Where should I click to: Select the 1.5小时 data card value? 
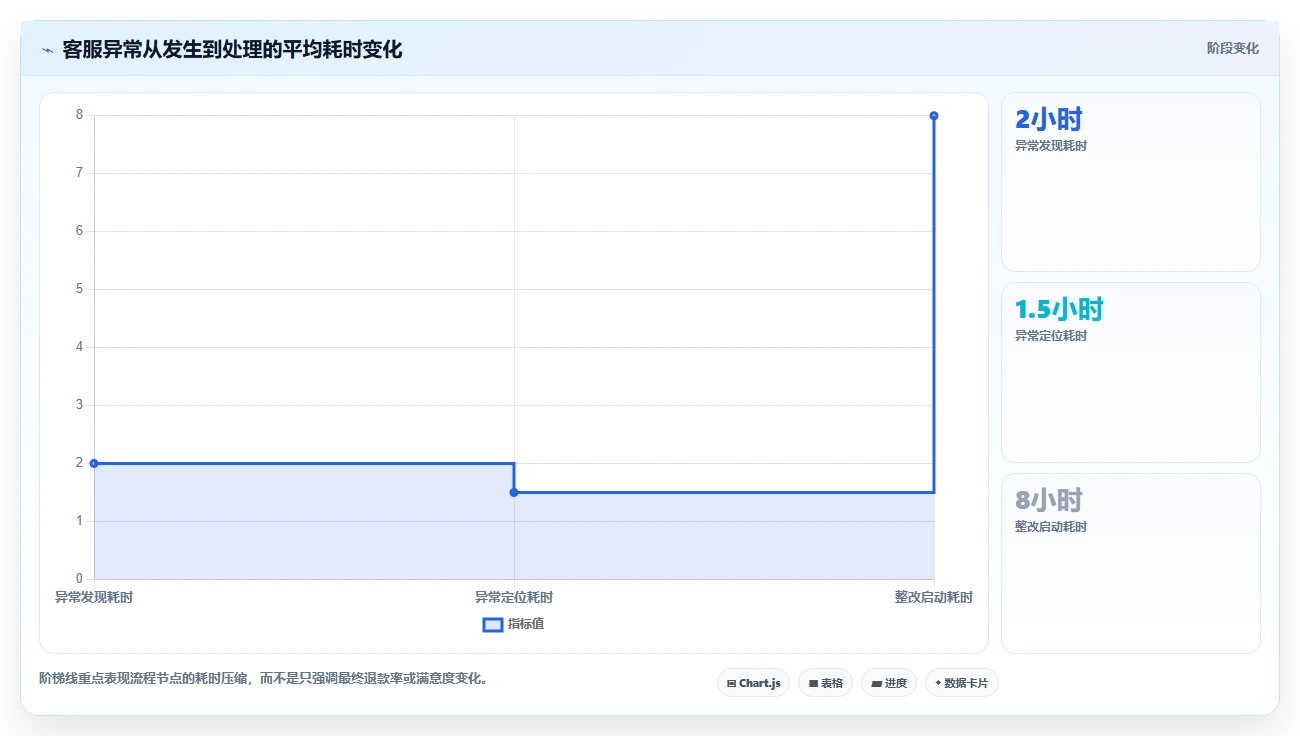1059,310
